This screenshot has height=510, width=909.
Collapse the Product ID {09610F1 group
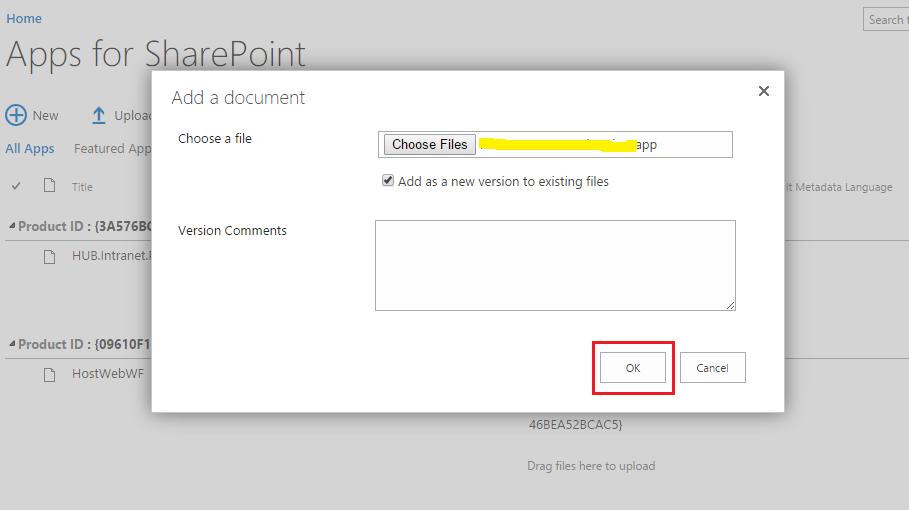pyautogui.click(x=12, y=344)
